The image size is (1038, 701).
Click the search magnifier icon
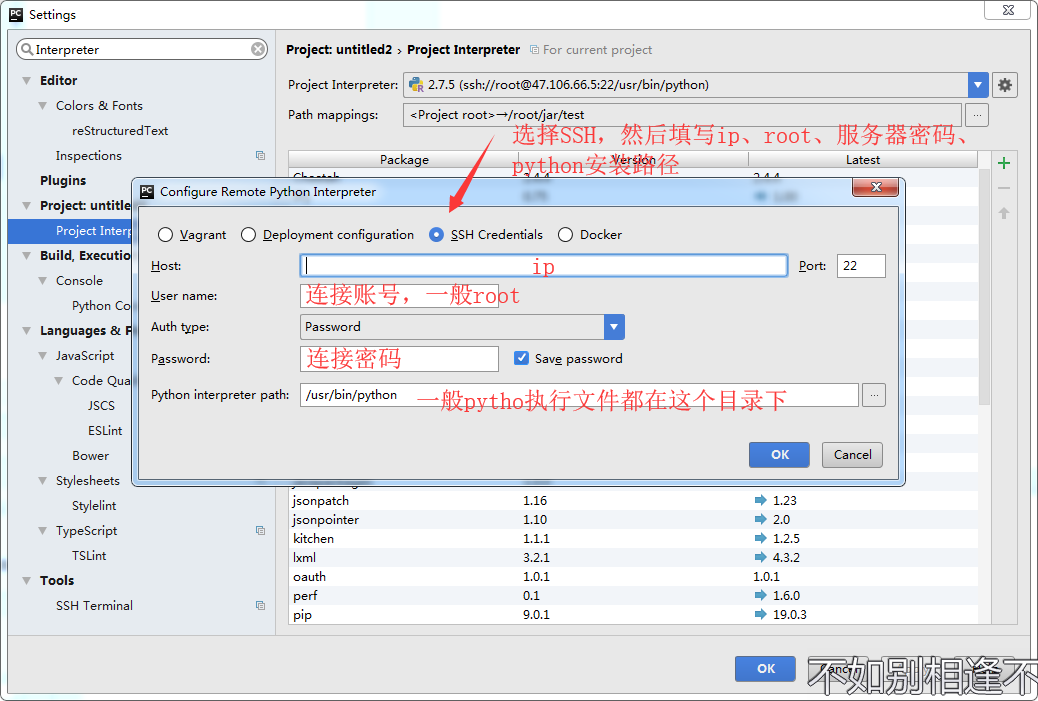pyautogui.click(x=26, y=49)
